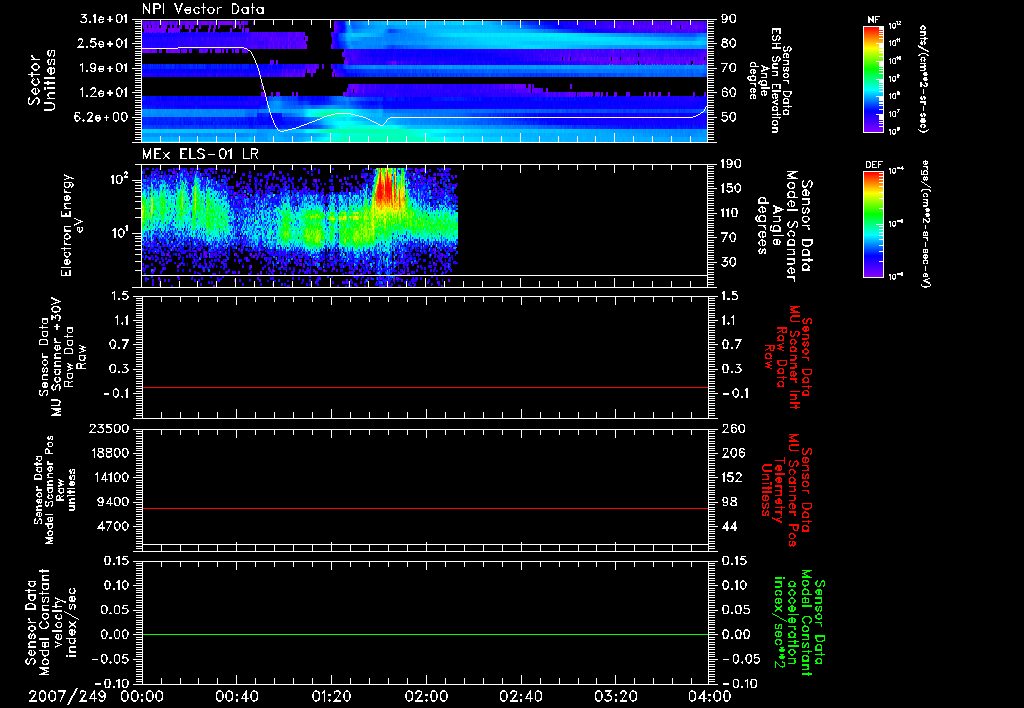Click the 'cnts/(cm**2-sr-sec)' colorbar unit label
The height and width of the screenshot is (708, 1024).
point(923,79)
